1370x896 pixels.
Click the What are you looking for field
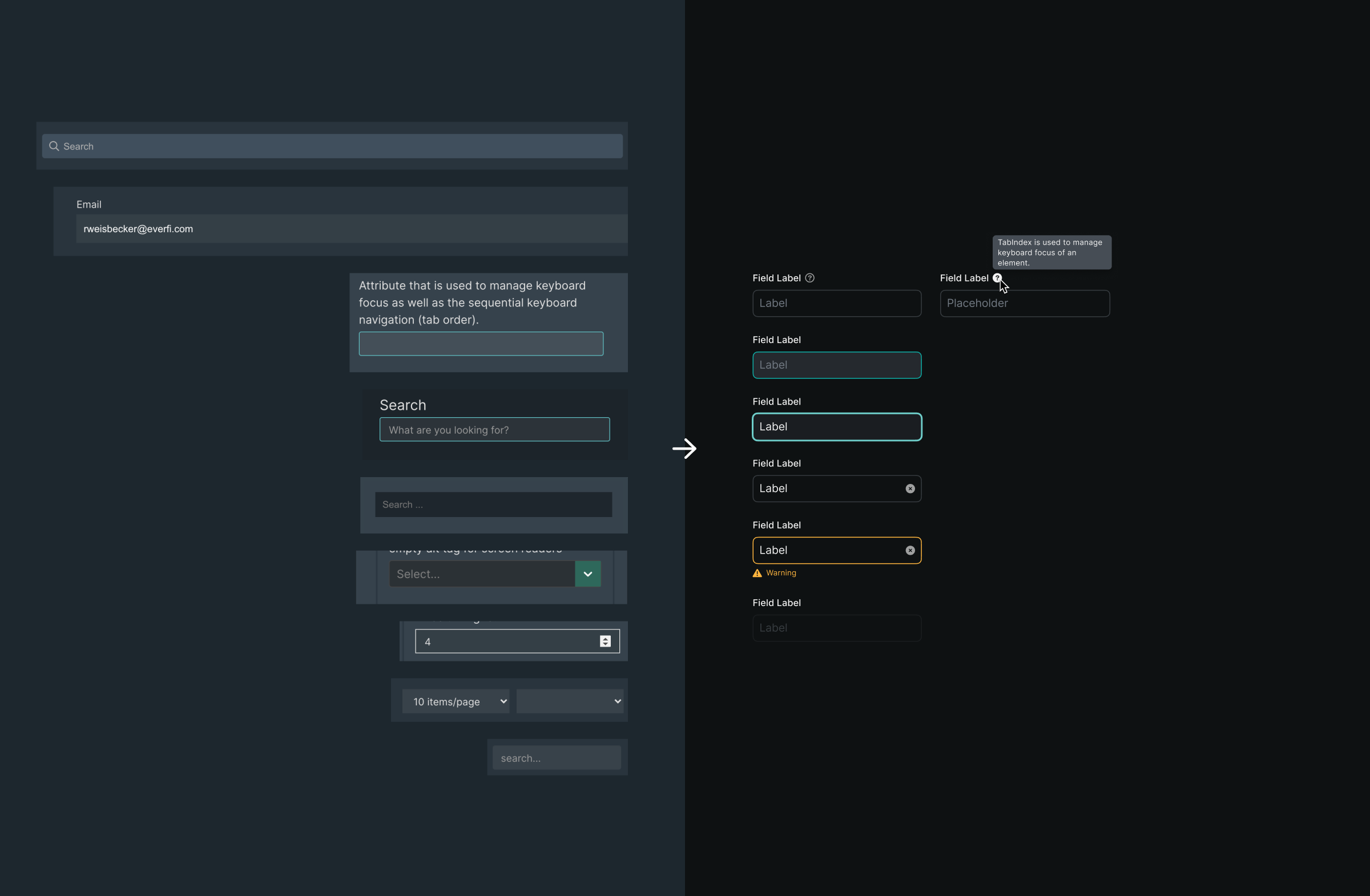click(494, 429)
